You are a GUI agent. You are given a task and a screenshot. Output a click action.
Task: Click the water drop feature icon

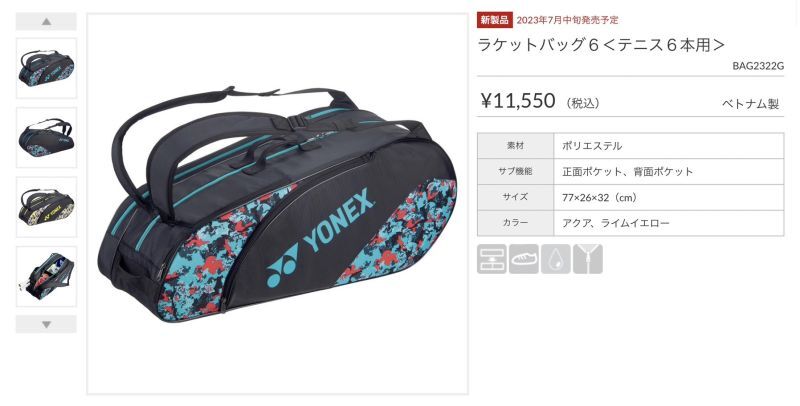(x=556, y=259)
